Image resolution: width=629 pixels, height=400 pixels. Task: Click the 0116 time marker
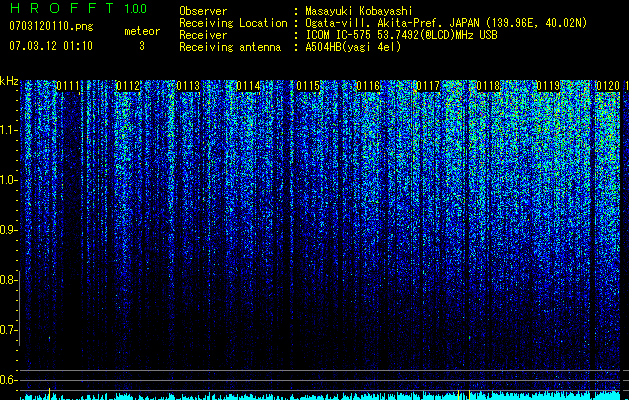pyautogui.click(x=368, y=86)
